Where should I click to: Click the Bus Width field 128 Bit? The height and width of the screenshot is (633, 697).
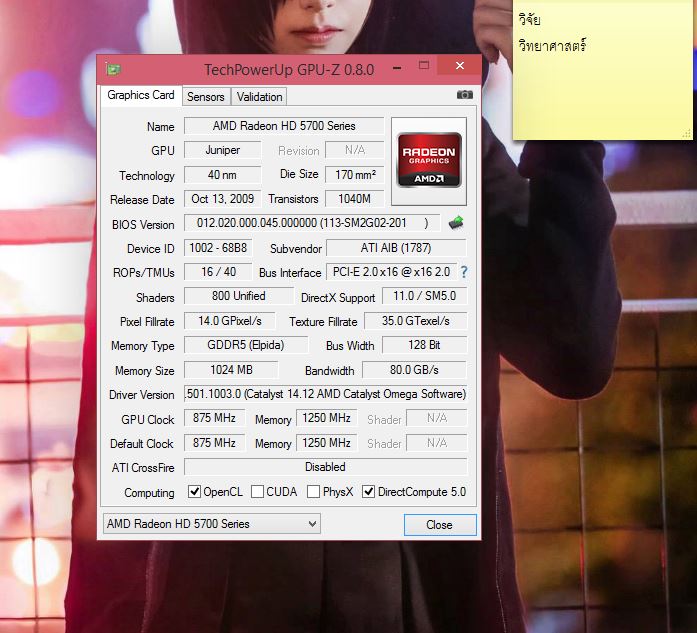(425, 345)
